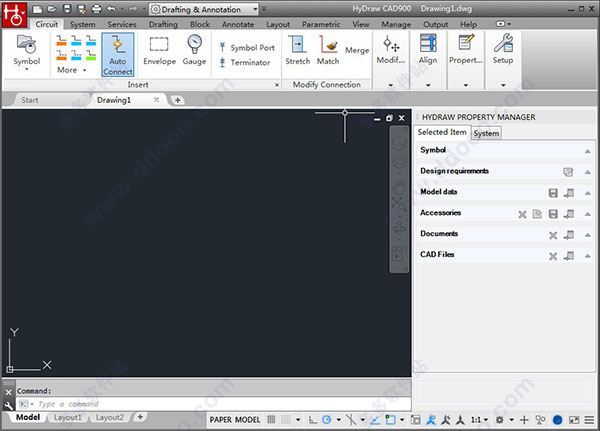Switch to the Layout2 tab

tap(109, 418)
